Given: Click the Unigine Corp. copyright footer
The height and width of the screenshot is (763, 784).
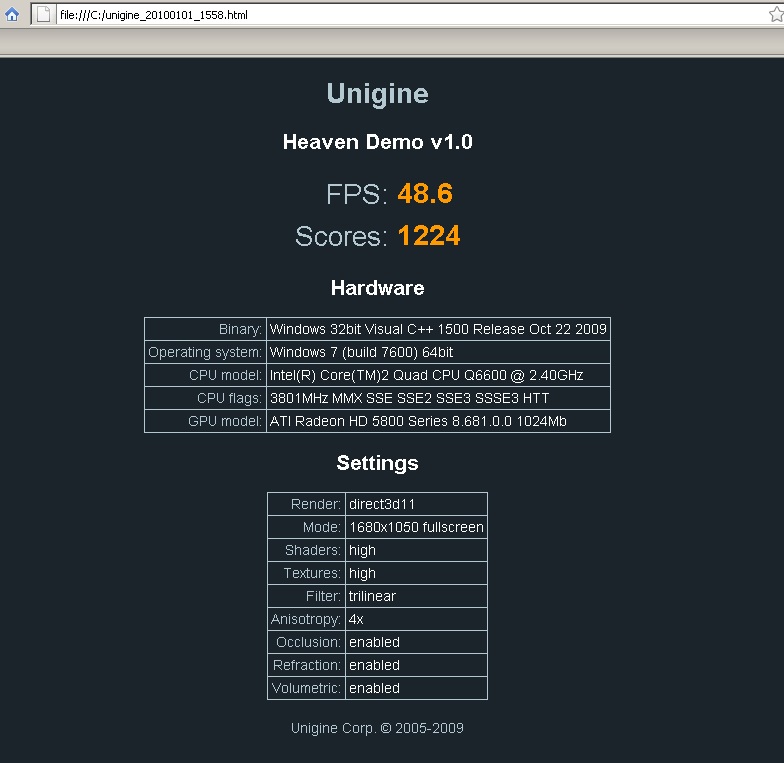Looking at the screenshot, I should click(378, 728).
